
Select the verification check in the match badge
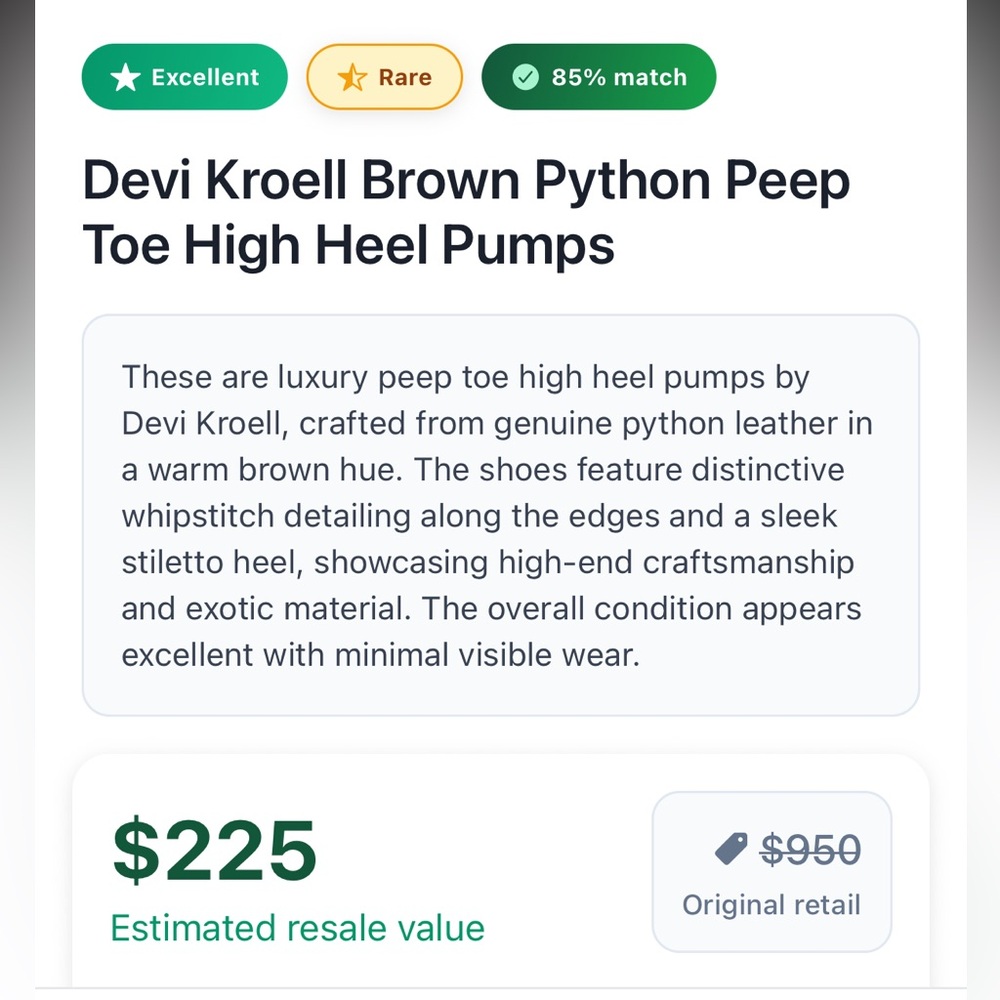coord(525,76)
